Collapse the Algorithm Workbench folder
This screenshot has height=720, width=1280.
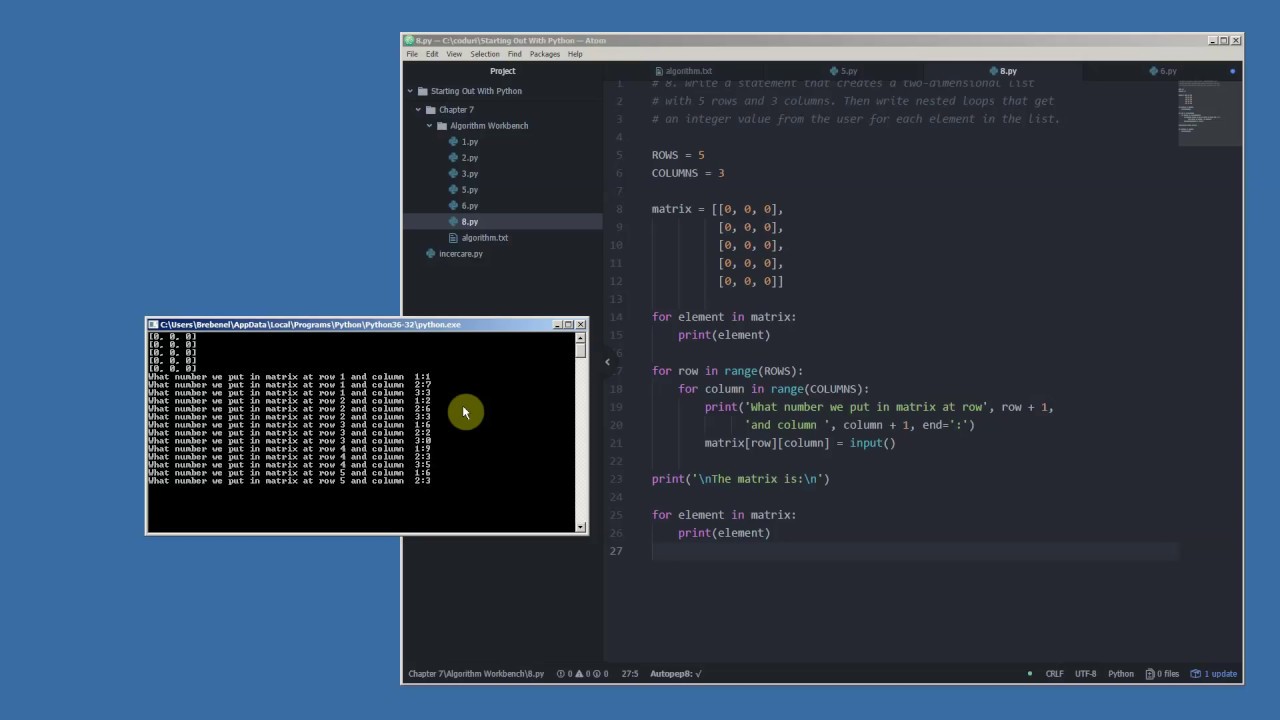point(429,126)
